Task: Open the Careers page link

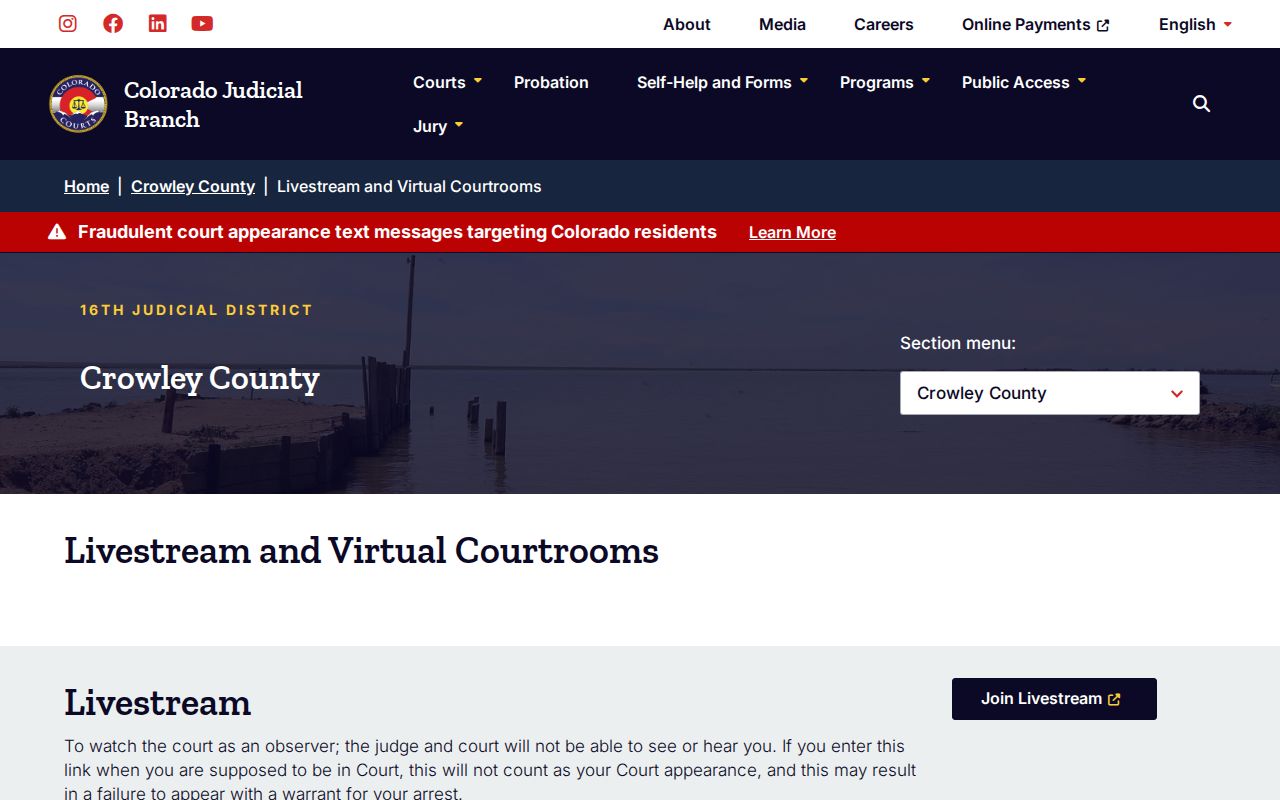Action: click(884, 24)
